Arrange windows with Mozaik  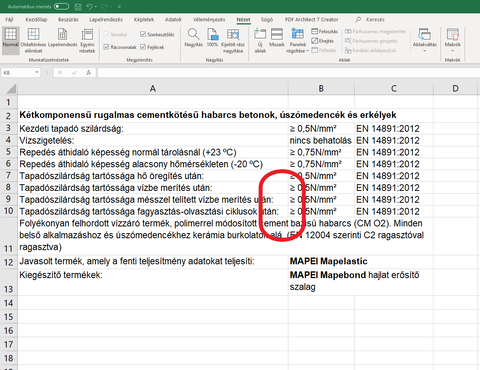[277, 38]
